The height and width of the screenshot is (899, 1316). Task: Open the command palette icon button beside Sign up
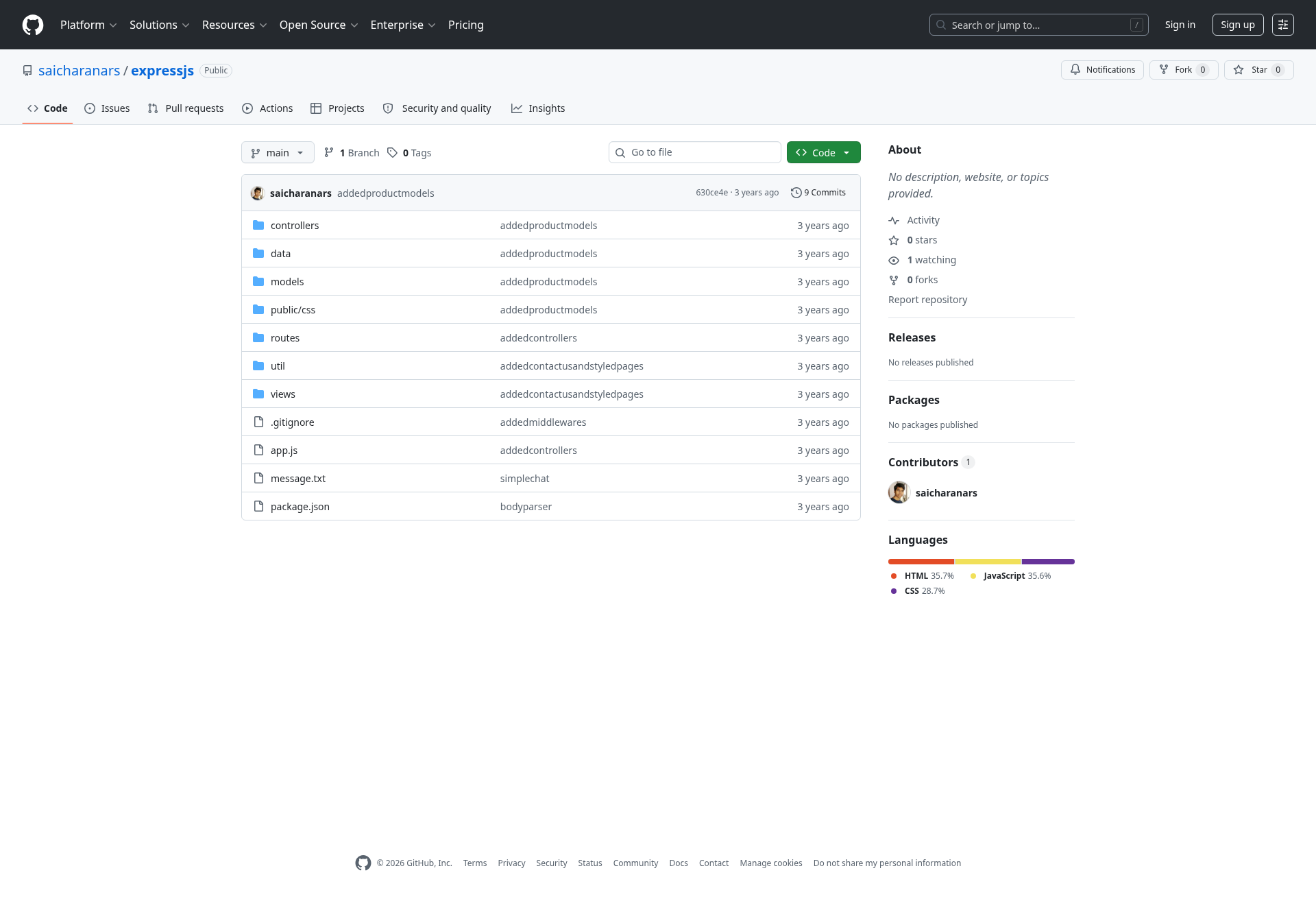[x=1283, y=25]
